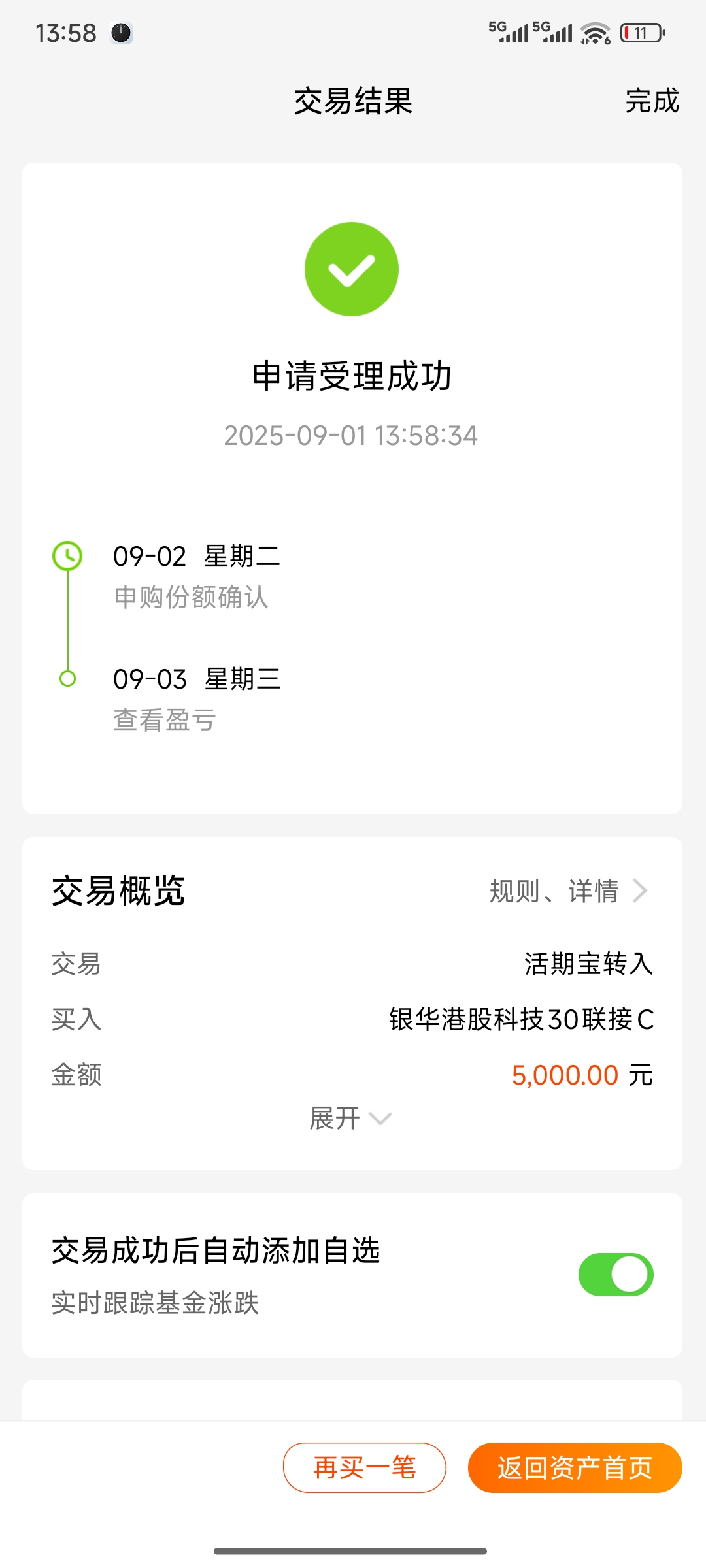Screen dimensions: 706x1568
Task: Expand transaction details via 展开
Action: click(x=351, y=1119)
